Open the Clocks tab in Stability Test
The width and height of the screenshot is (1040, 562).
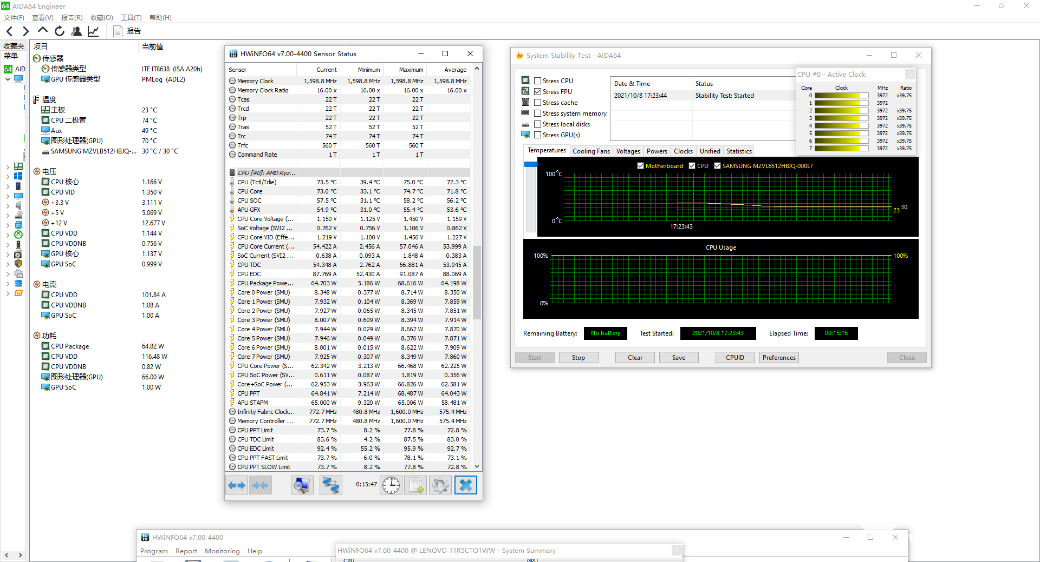pyautogui.click(x=683, y=151)
